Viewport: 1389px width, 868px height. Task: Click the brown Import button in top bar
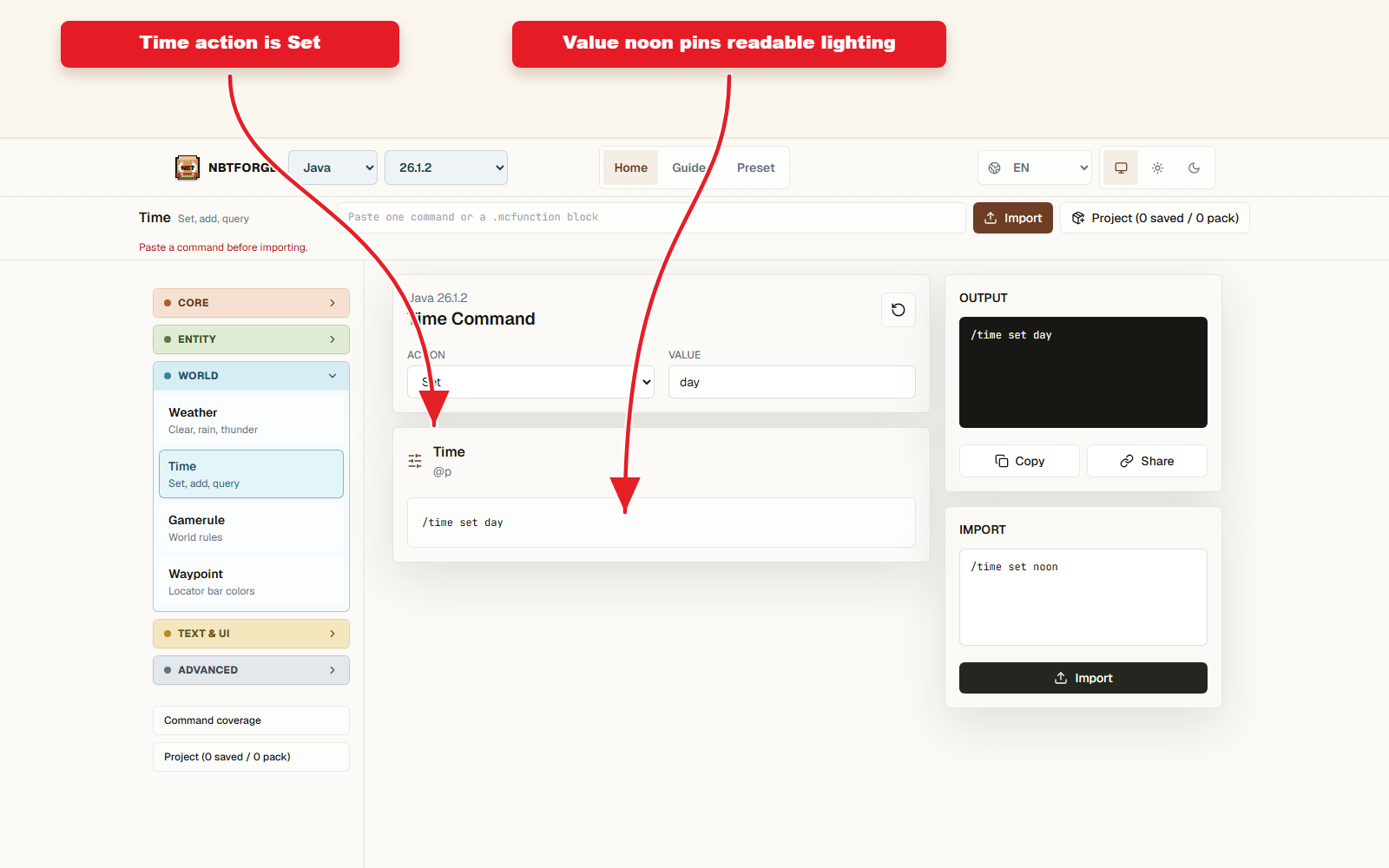[1013, 218]
